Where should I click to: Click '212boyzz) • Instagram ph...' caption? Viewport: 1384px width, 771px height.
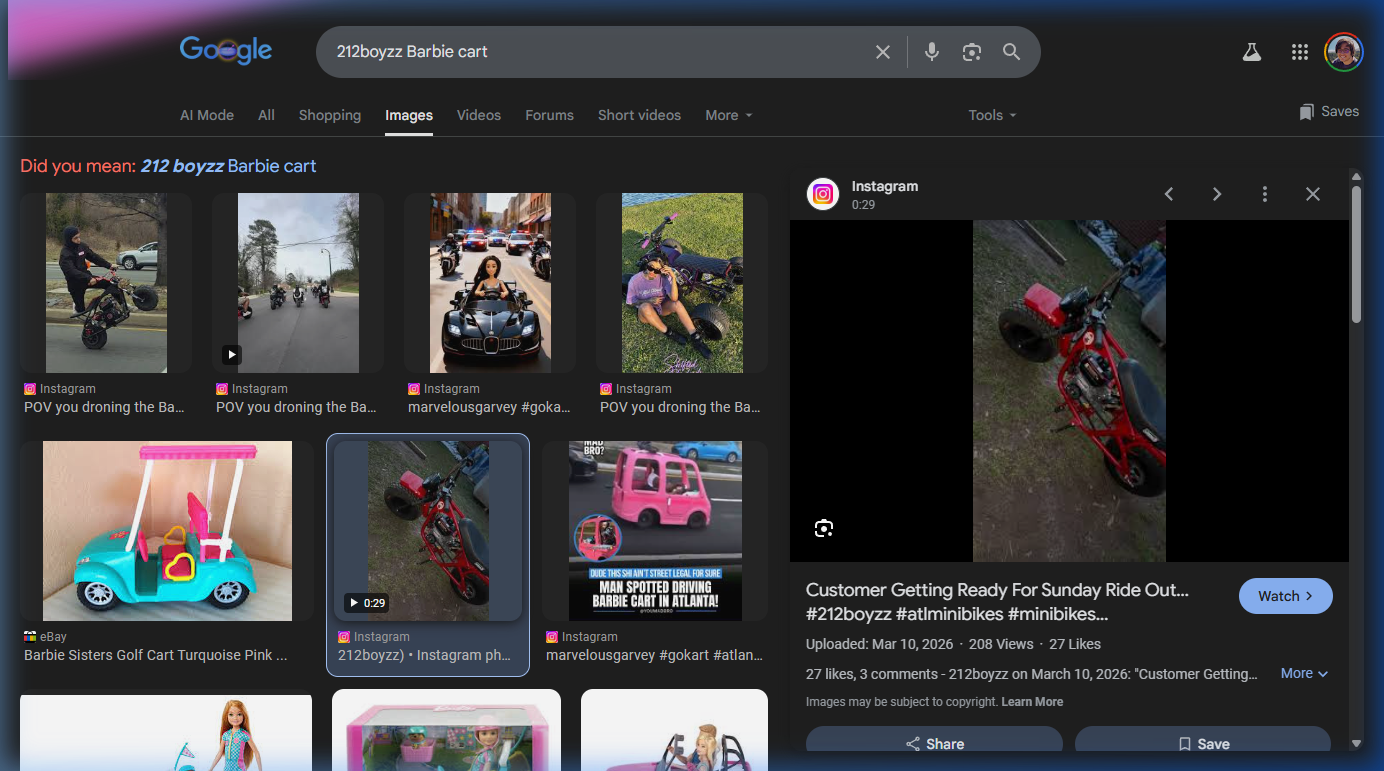click(x=424, y=656)
